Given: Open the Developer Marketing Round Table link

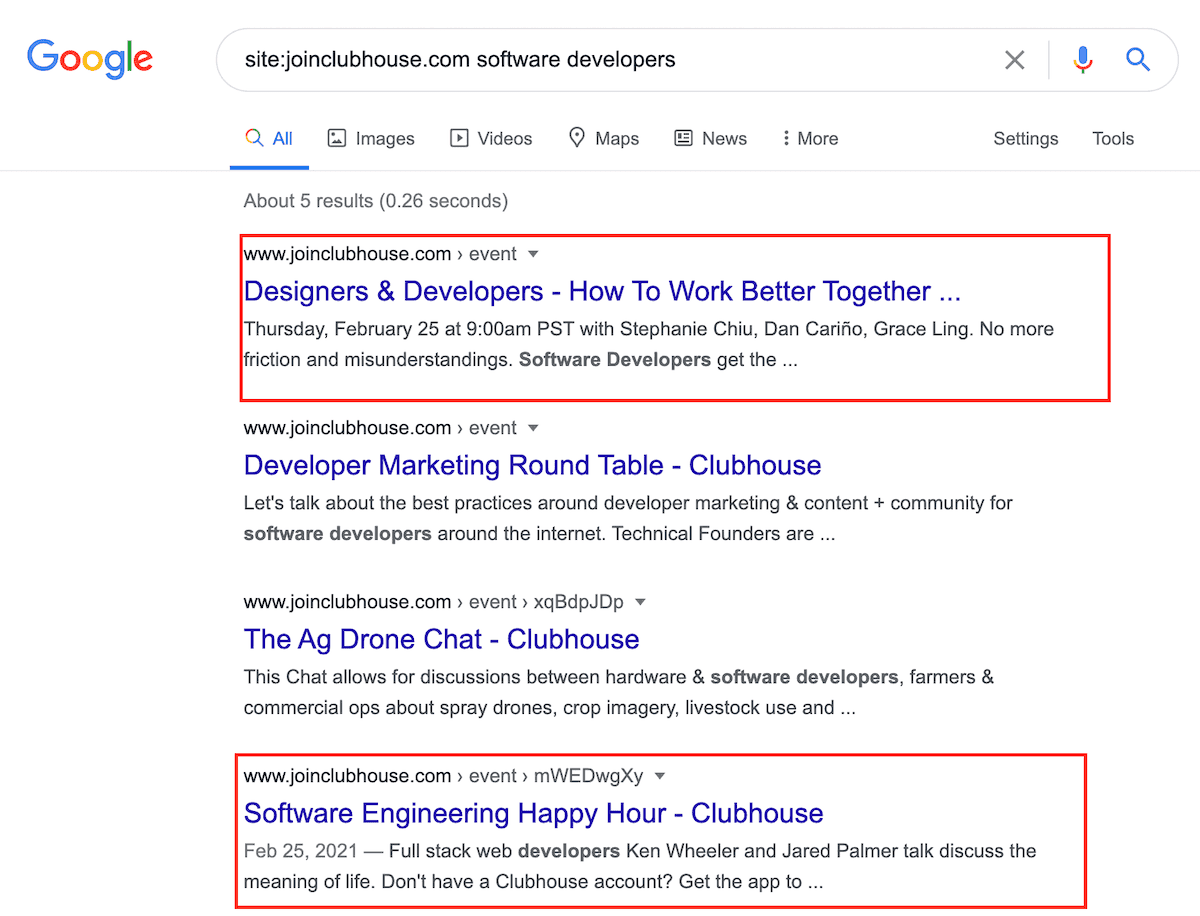Looking at the screenshot, I should click(532, 465).
